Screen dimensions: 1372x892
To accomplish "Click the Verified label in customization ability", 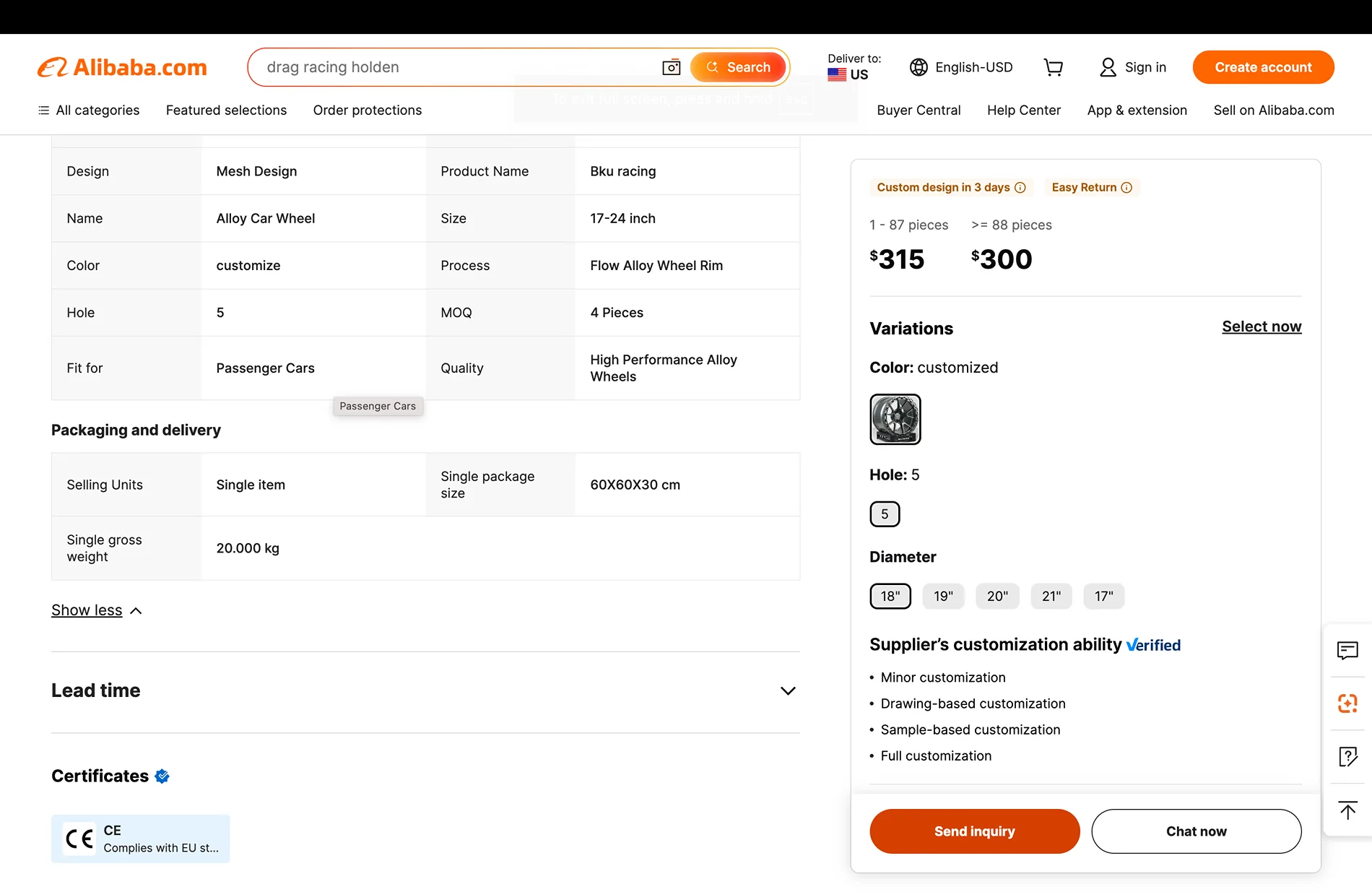I will (x=1153, y=646).
